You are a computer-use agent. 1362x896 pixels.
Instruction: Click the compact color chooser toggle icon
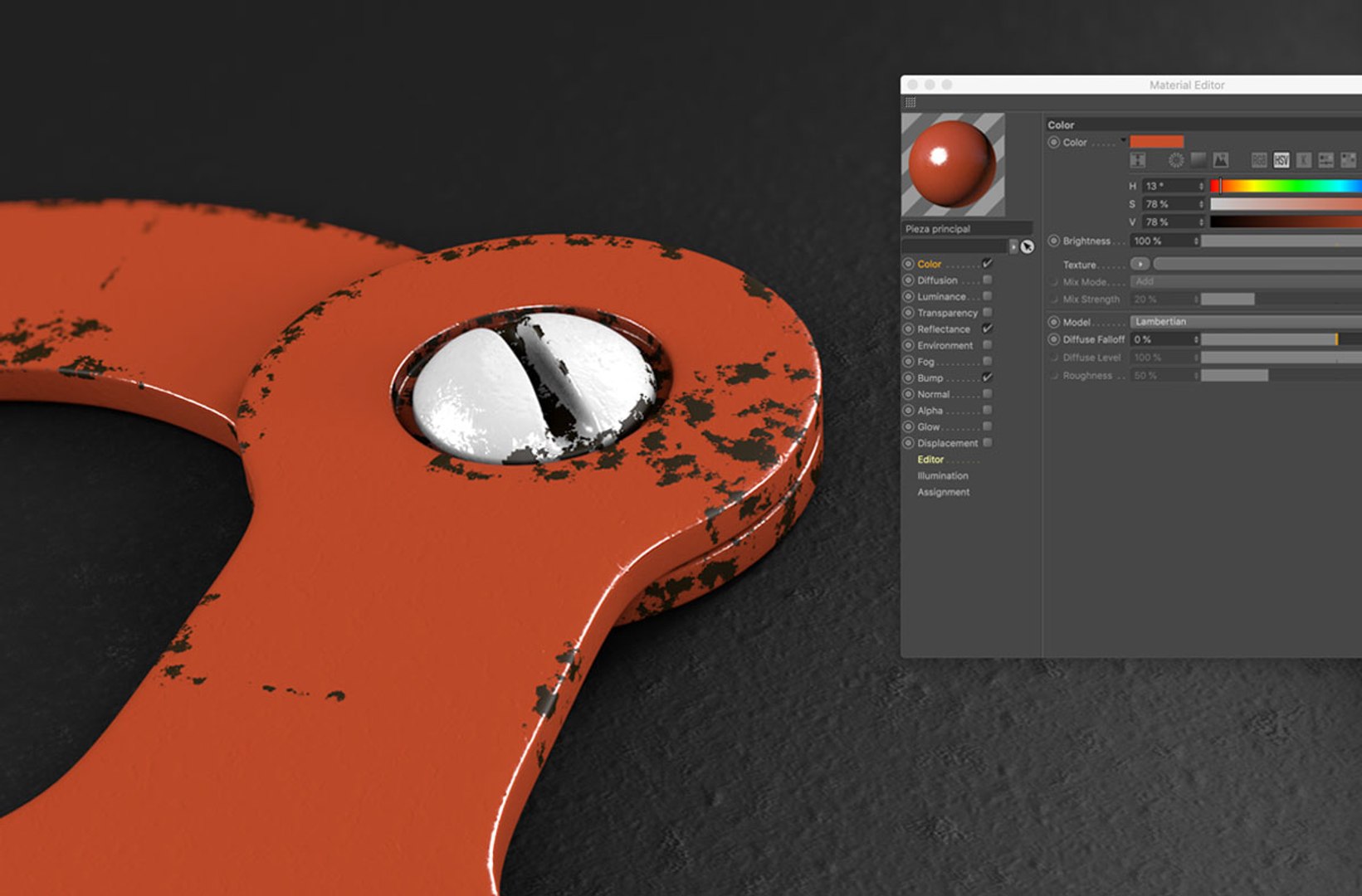point(1138,160)
